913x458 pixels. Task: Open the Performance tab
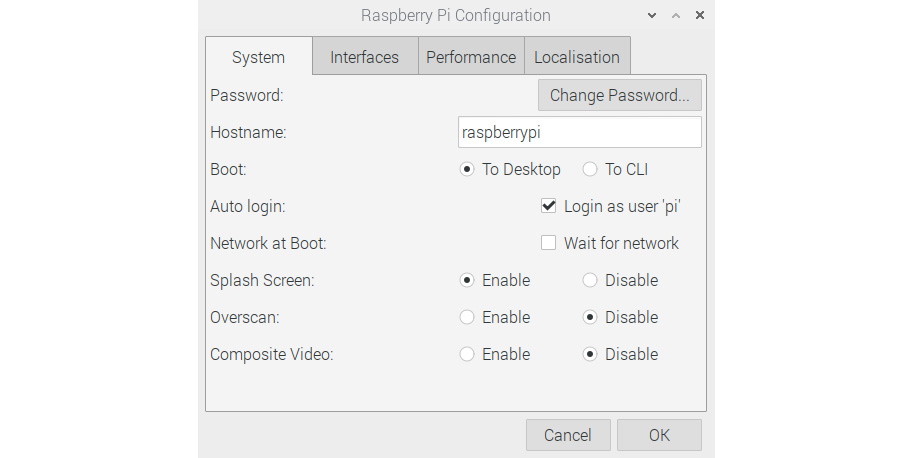coord(471,56)
